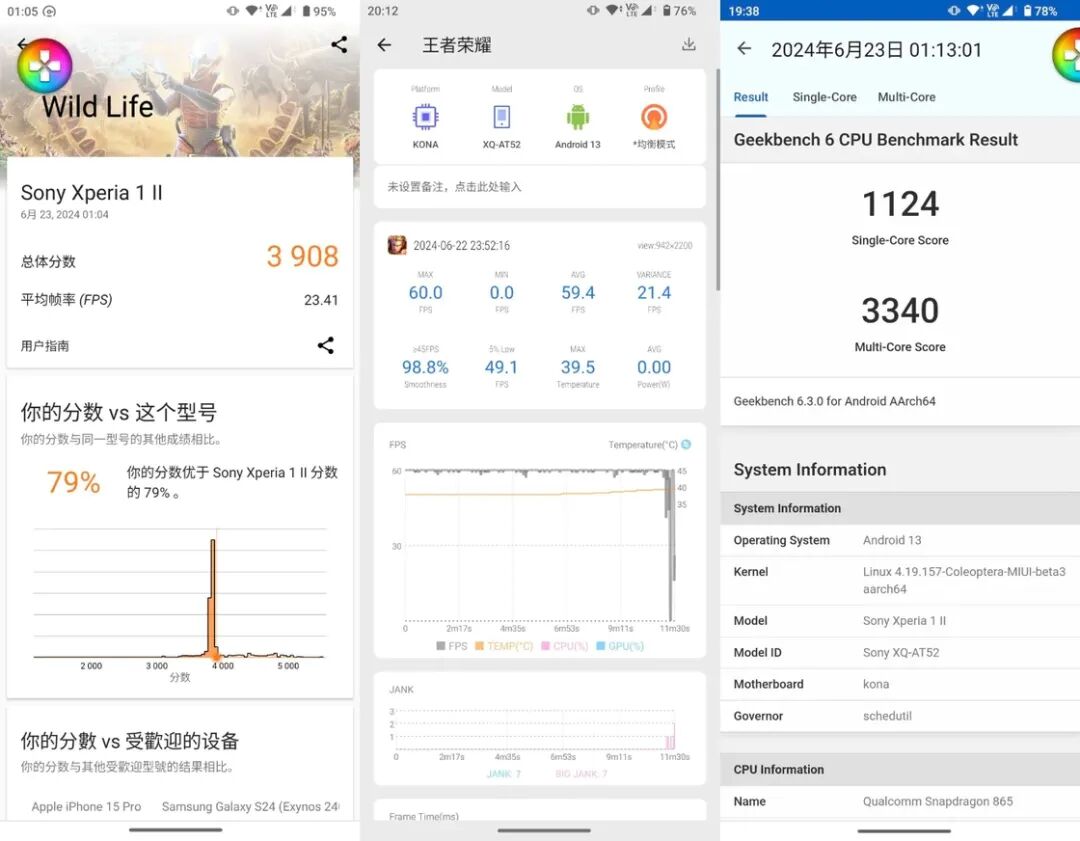The height and width of the screenshot is (841, 1080).
Task: Tap the Android 13 robot icon
Action: click(x=578, y=117)
